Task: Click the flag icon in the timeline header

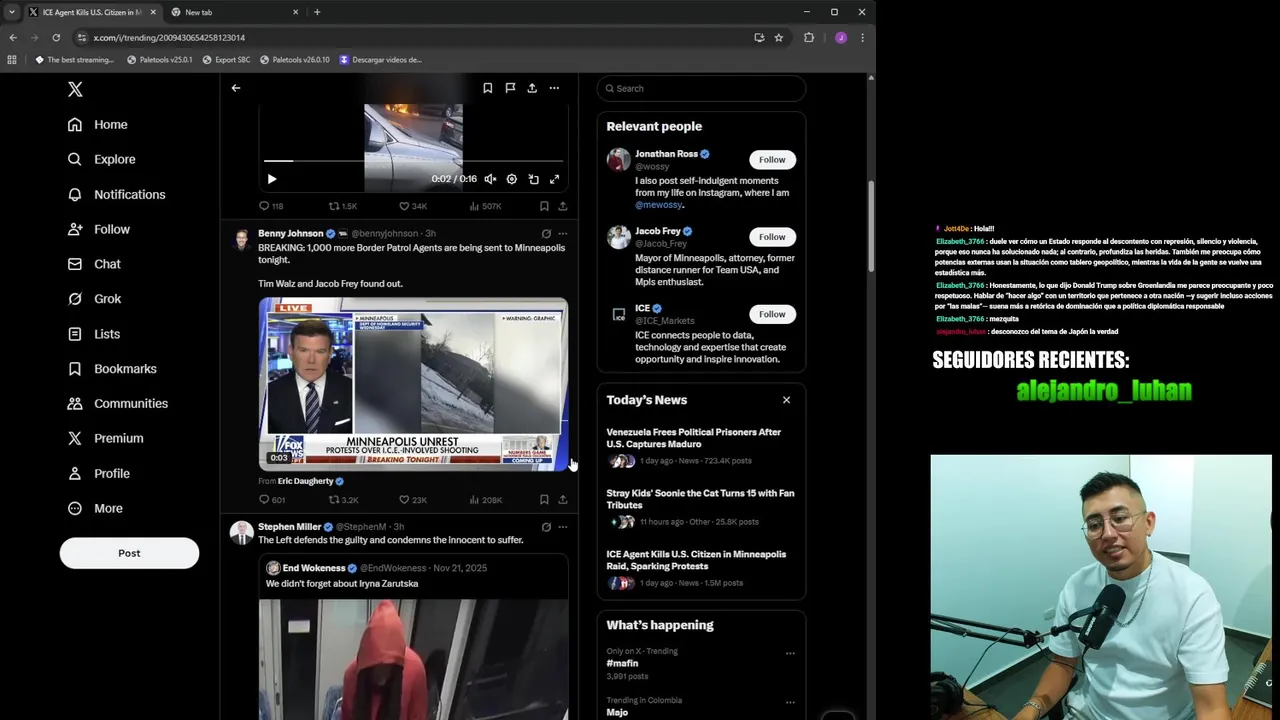Action: [x=510, y=88]
